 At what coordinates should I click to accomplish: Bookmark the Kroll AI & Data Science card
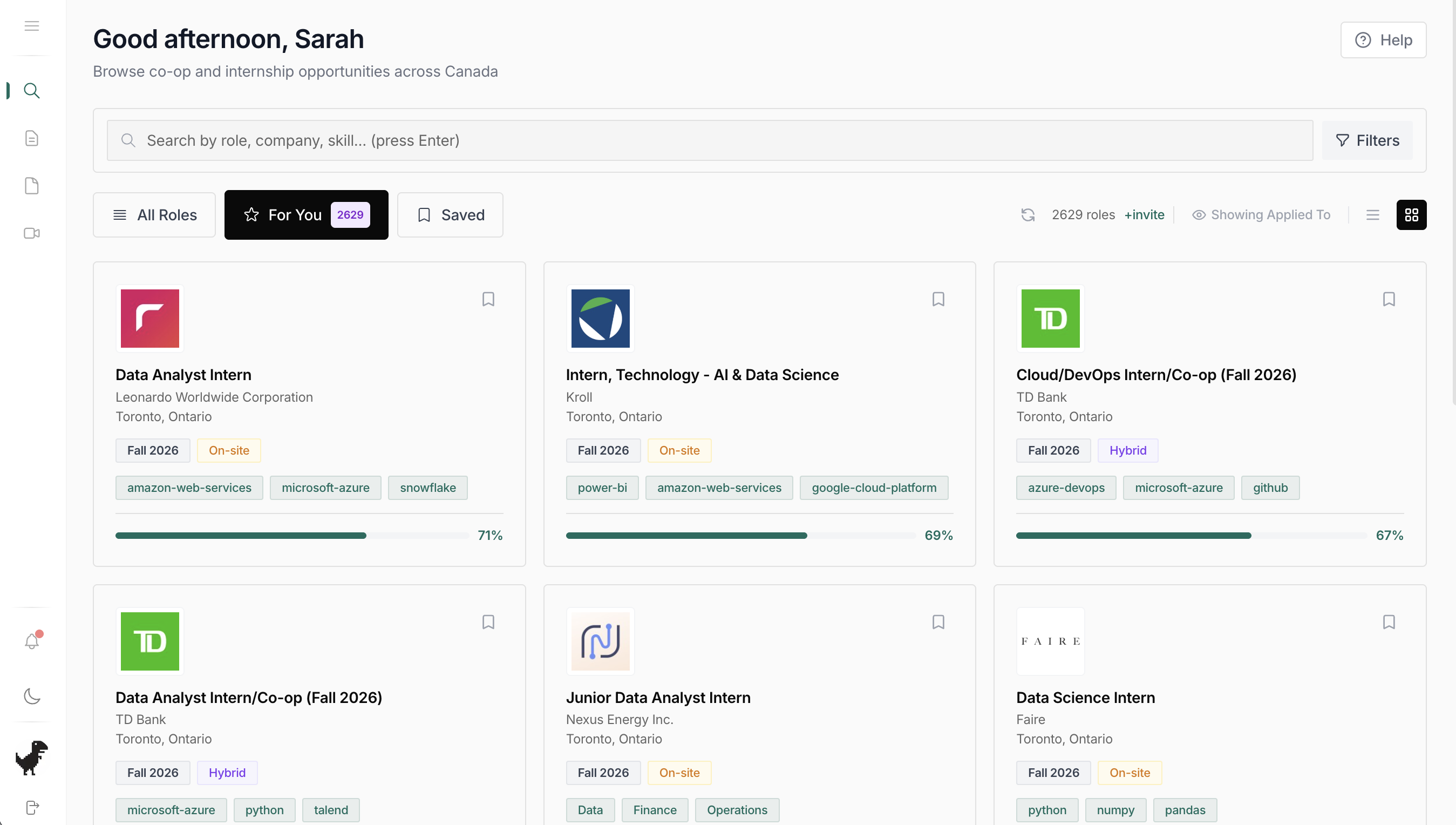coord(938,299)
